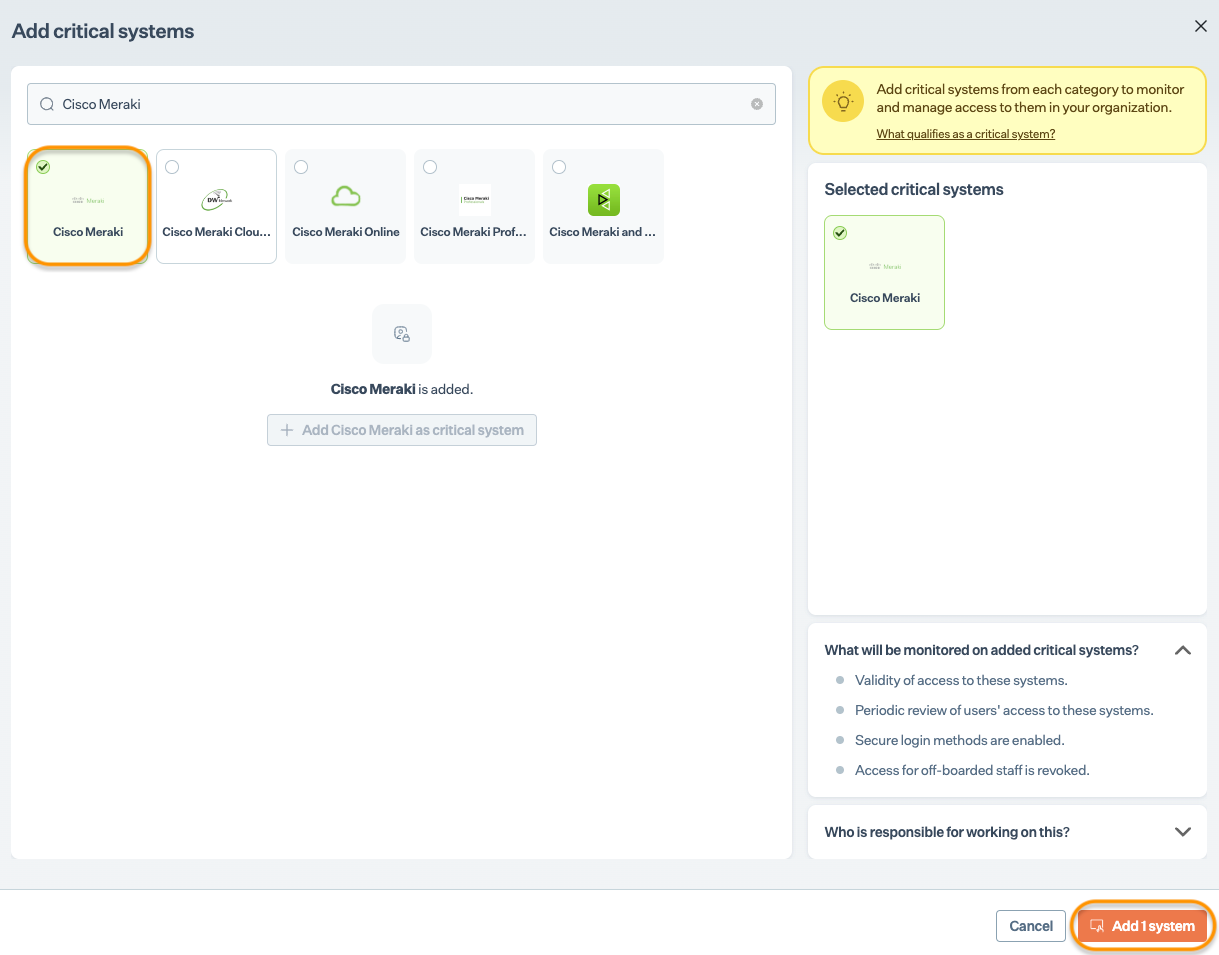Image resolution: width=1219 pixels, height=955 pixels.
Task: Click the Cisco Meraki Professional logo icon
Action: pos(474,200)
